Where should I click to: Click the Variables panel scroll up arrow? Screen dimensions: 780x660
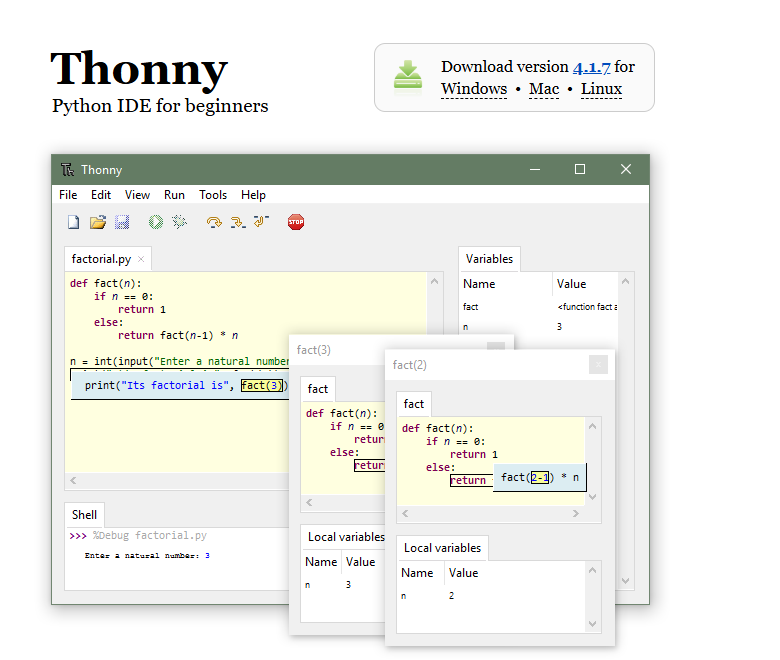(x=626, y=282)
